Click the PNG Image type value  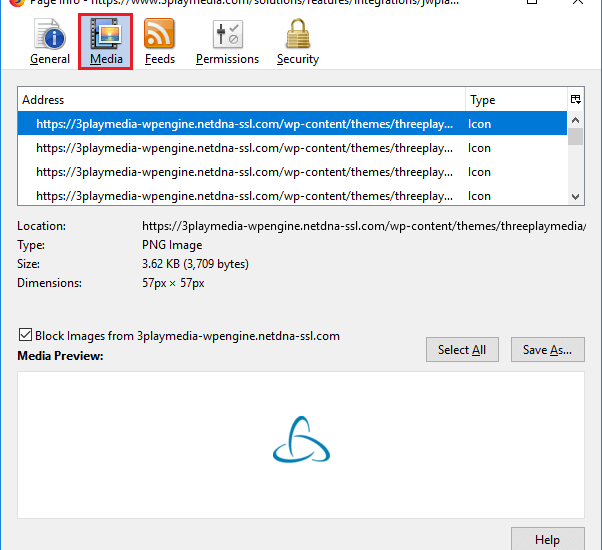click(172, 245)
